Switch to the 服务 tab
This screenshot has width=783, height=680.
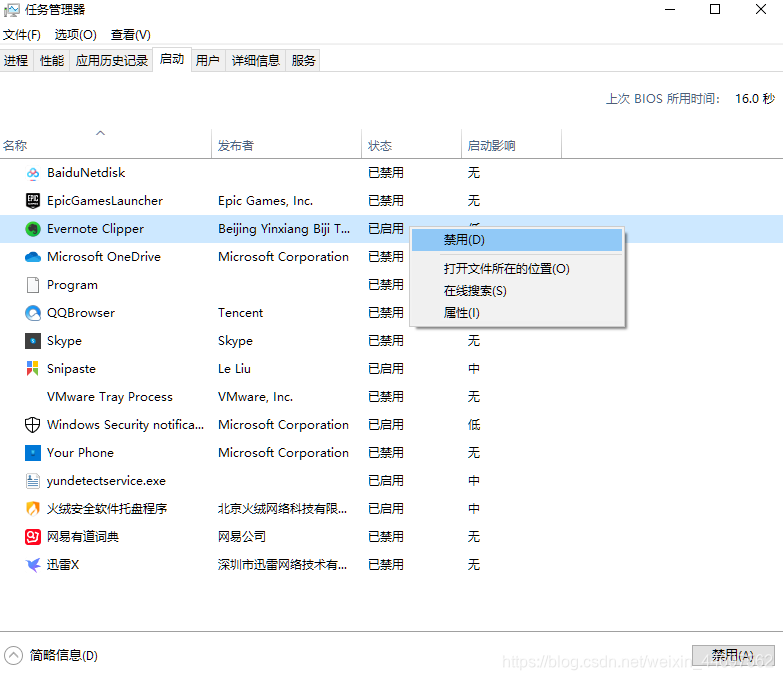click(304, 60)
